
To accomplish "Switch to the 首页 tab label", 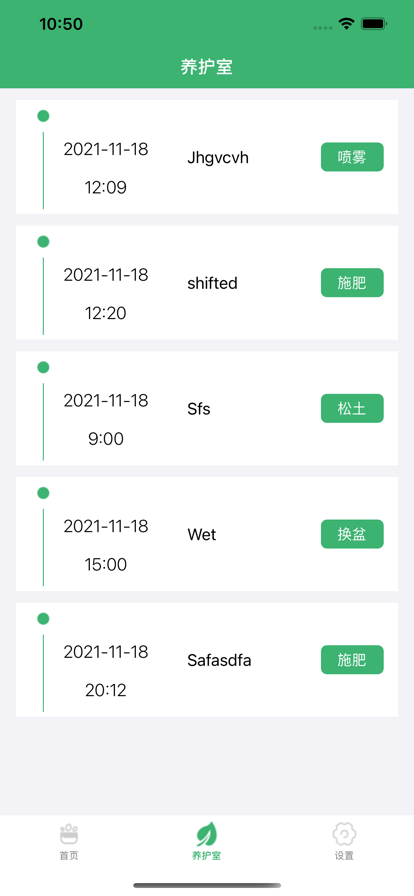I will [x=69, y=855].
